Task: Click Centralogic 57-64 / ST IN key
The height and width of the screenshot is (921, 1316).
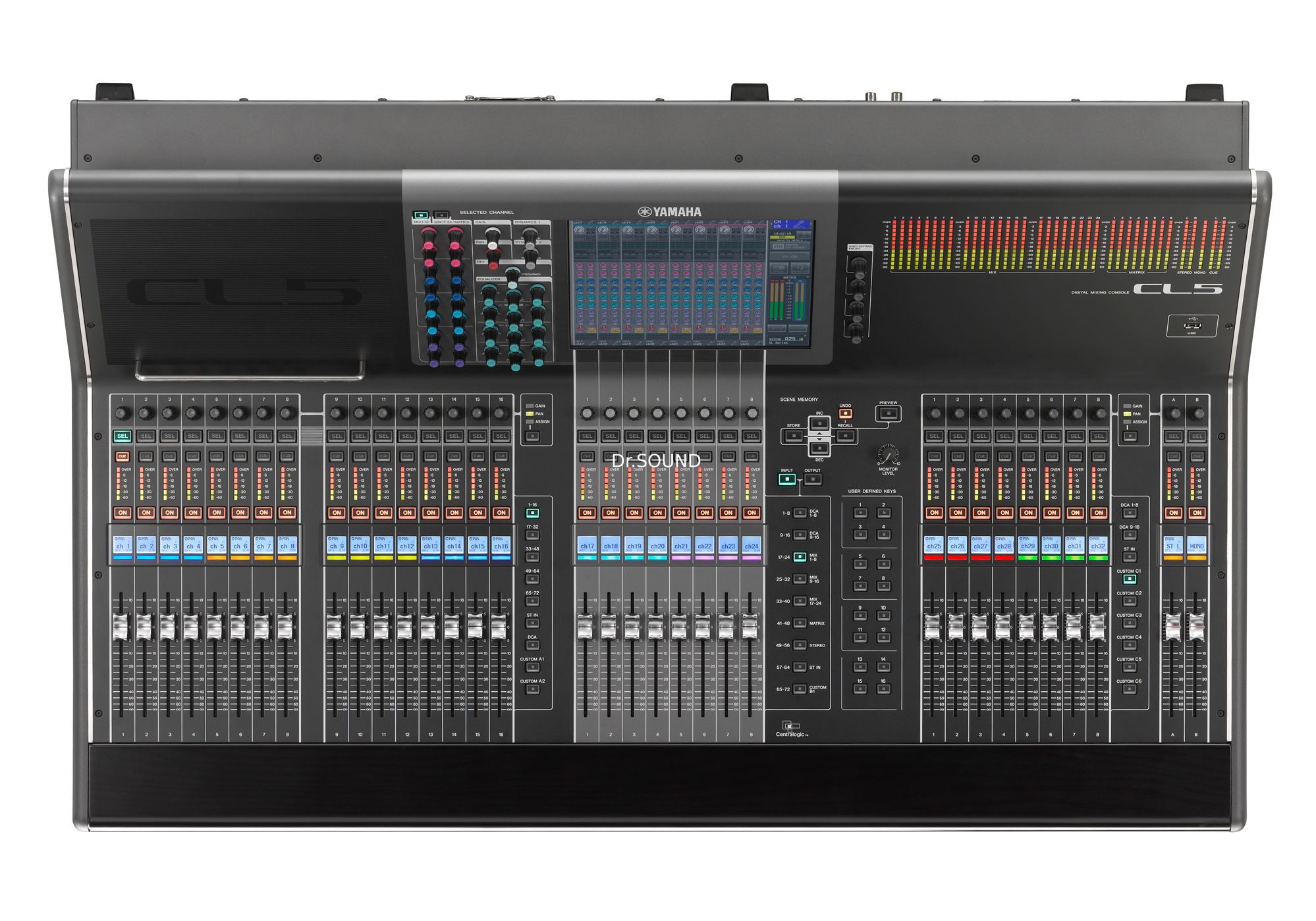Action: (800, 668)
